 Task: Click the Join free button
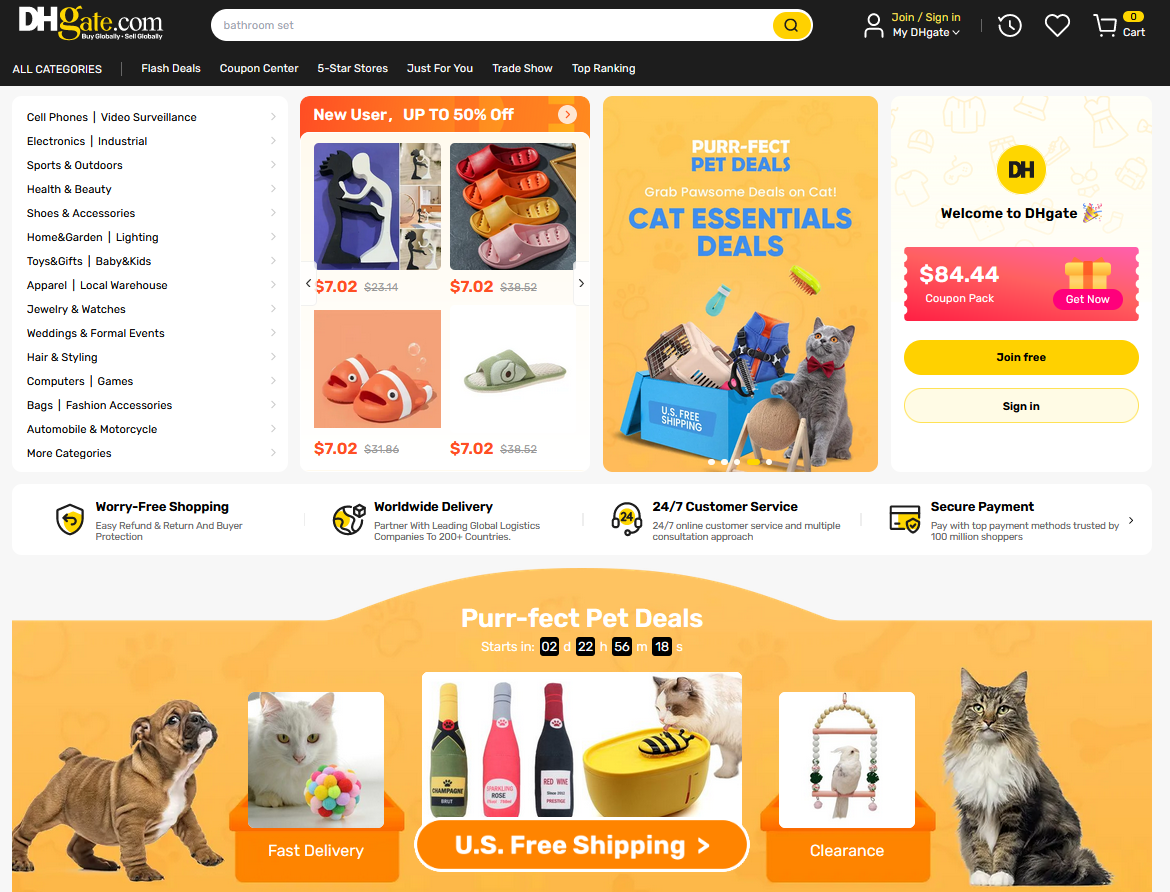coord(1021,357)
